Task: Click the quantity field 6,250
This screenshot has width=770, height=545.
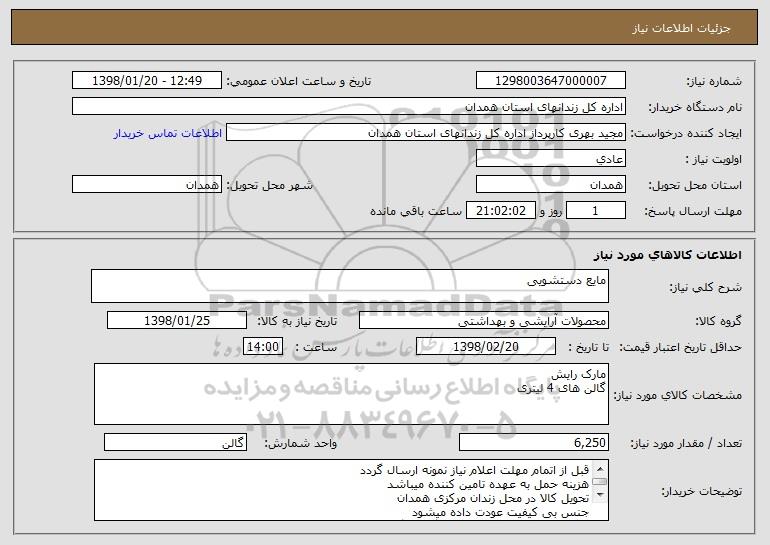Action: point(534,442)
